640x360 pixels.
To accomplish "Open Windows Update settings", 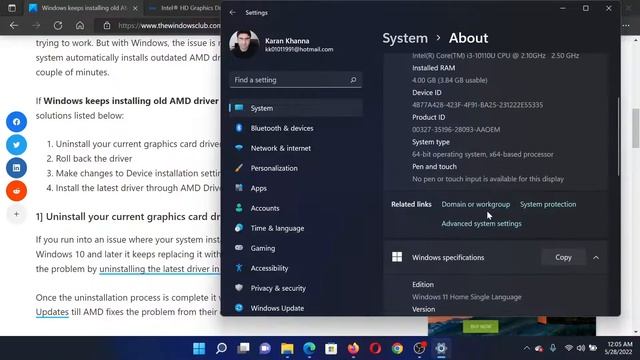I will [296, 308].
